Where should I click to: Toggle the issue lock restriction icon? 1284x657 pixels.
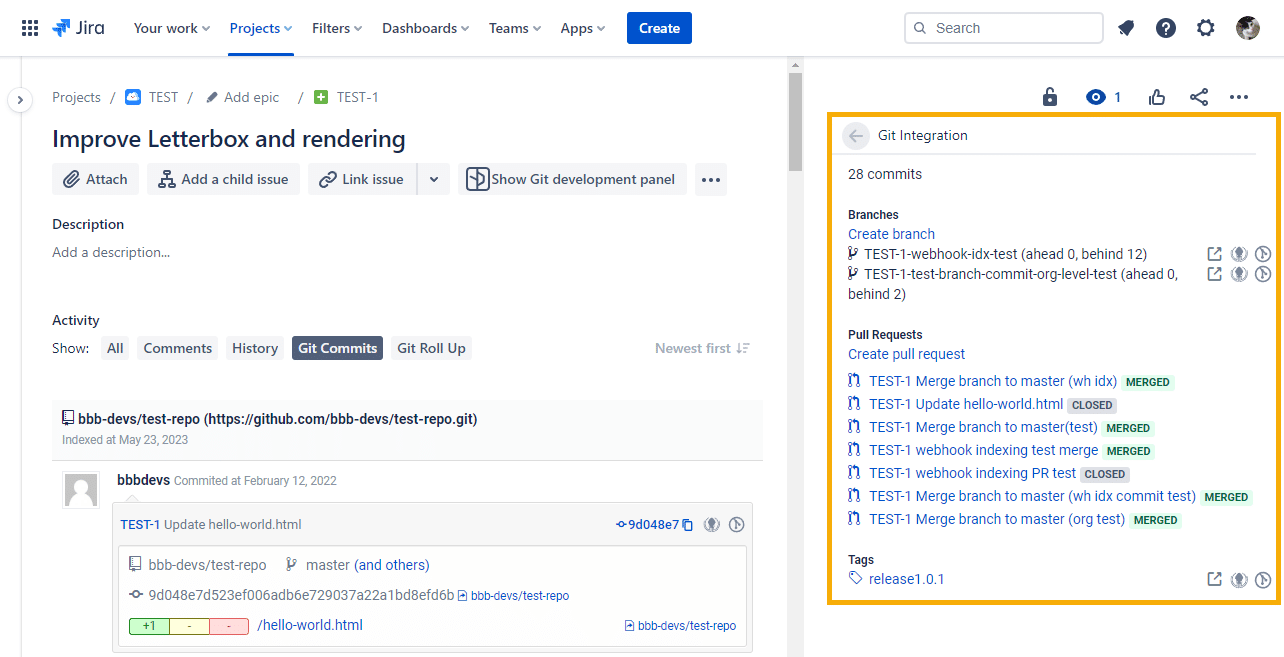(1049, 97)
